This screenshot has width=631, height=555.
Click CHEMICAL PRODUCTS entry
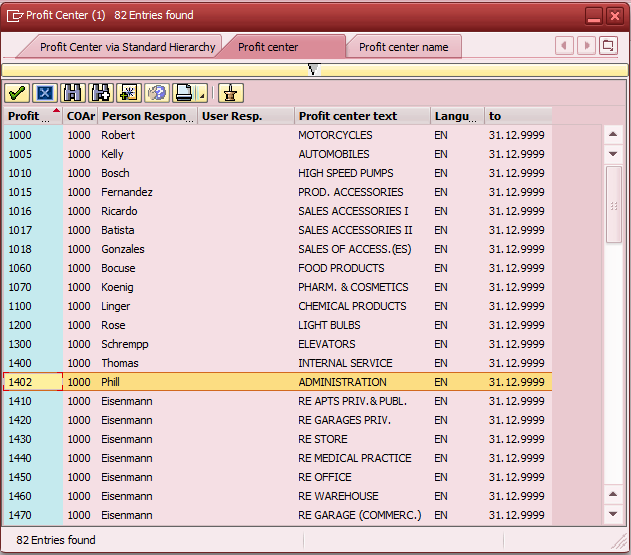352,306
